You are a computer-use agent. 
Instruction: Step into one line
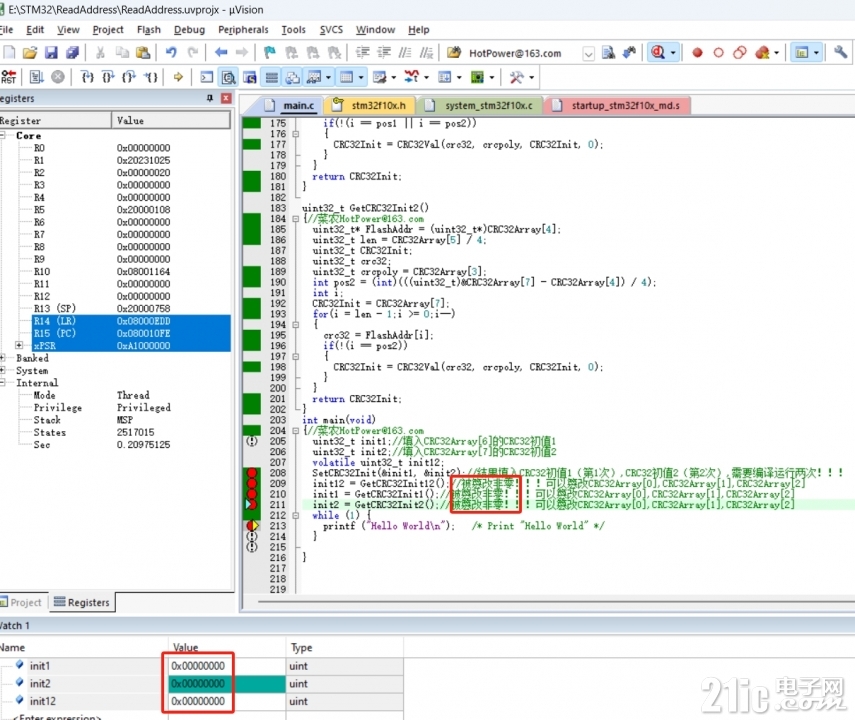click(x=87, y=77)
